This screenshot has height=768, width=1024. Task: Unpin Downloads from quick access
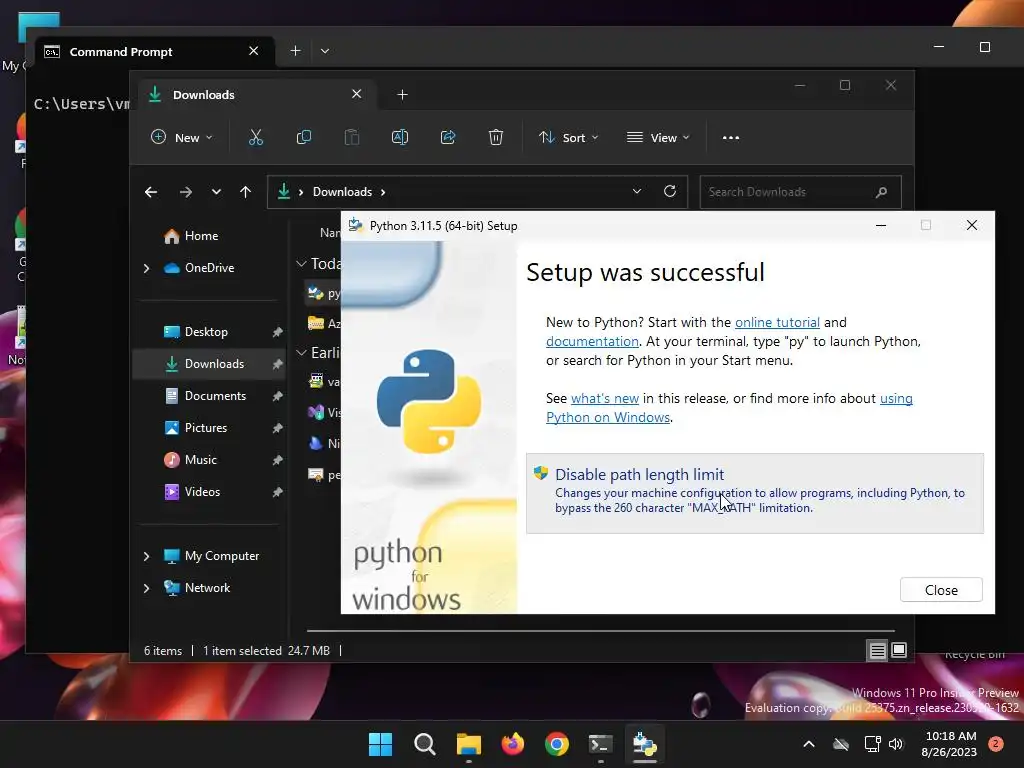click(x=277, y=364)
